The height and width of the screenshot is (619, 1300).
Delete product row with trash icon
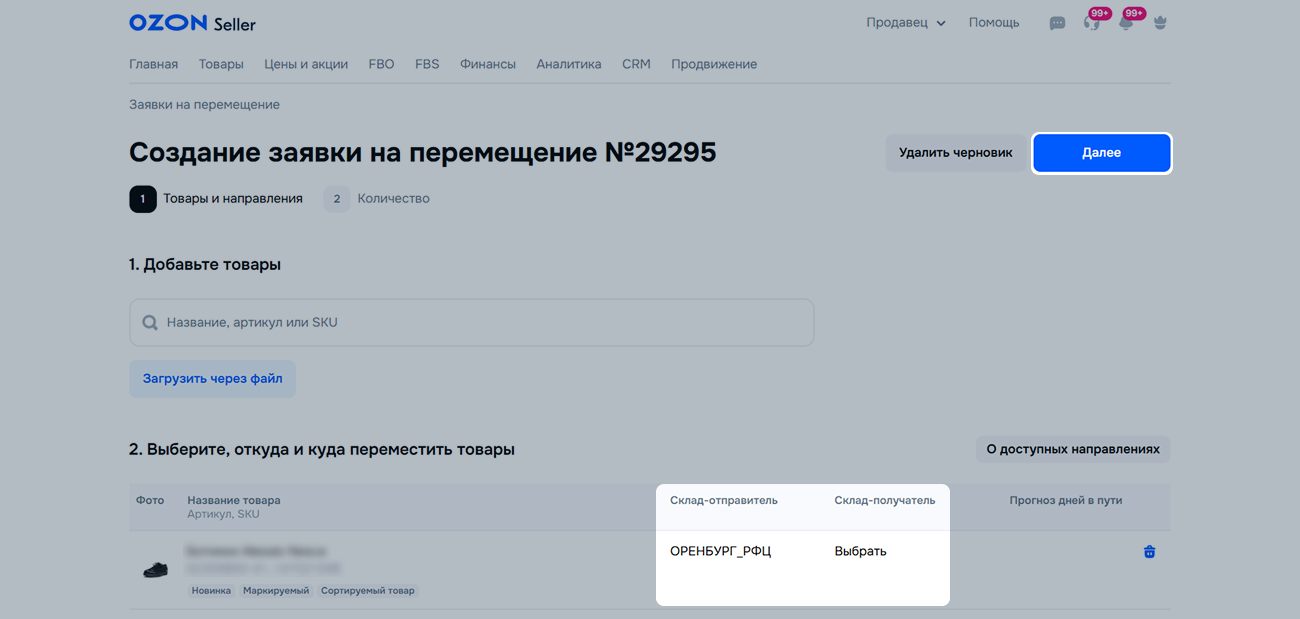(x=1149, y=551)
